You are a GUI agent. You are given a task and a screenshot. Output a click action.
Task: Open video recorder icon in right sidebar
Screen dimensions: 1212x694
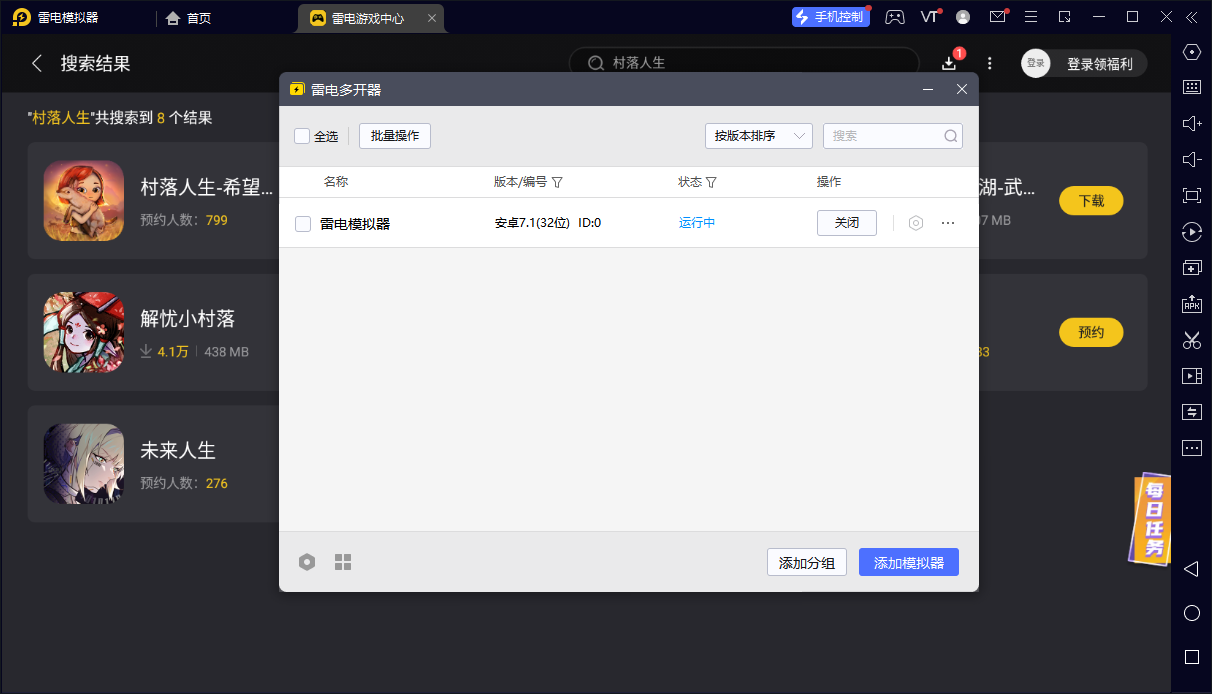click(1191, 376)
